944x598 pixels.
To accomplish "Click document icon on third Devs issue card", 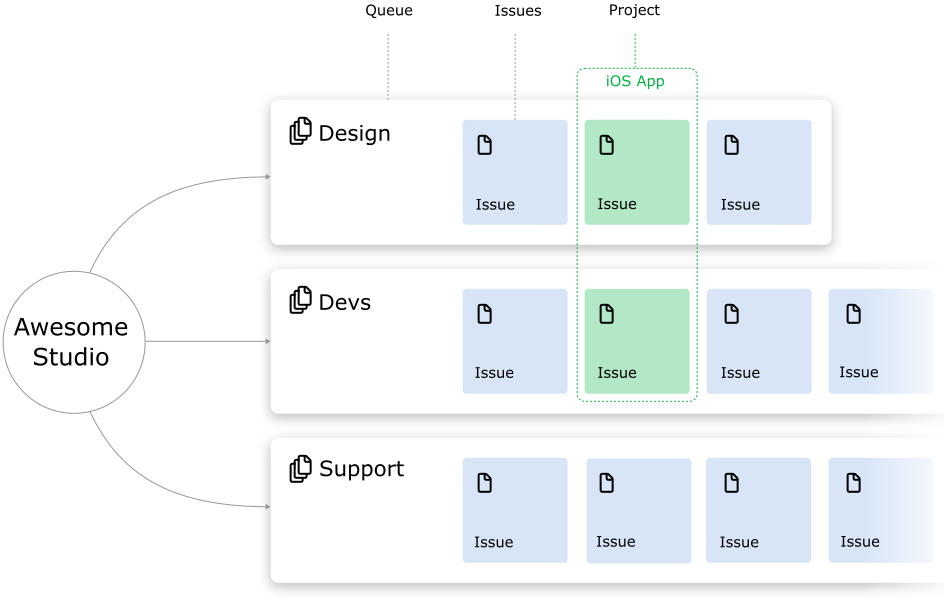I will click(x=731, y=314).
